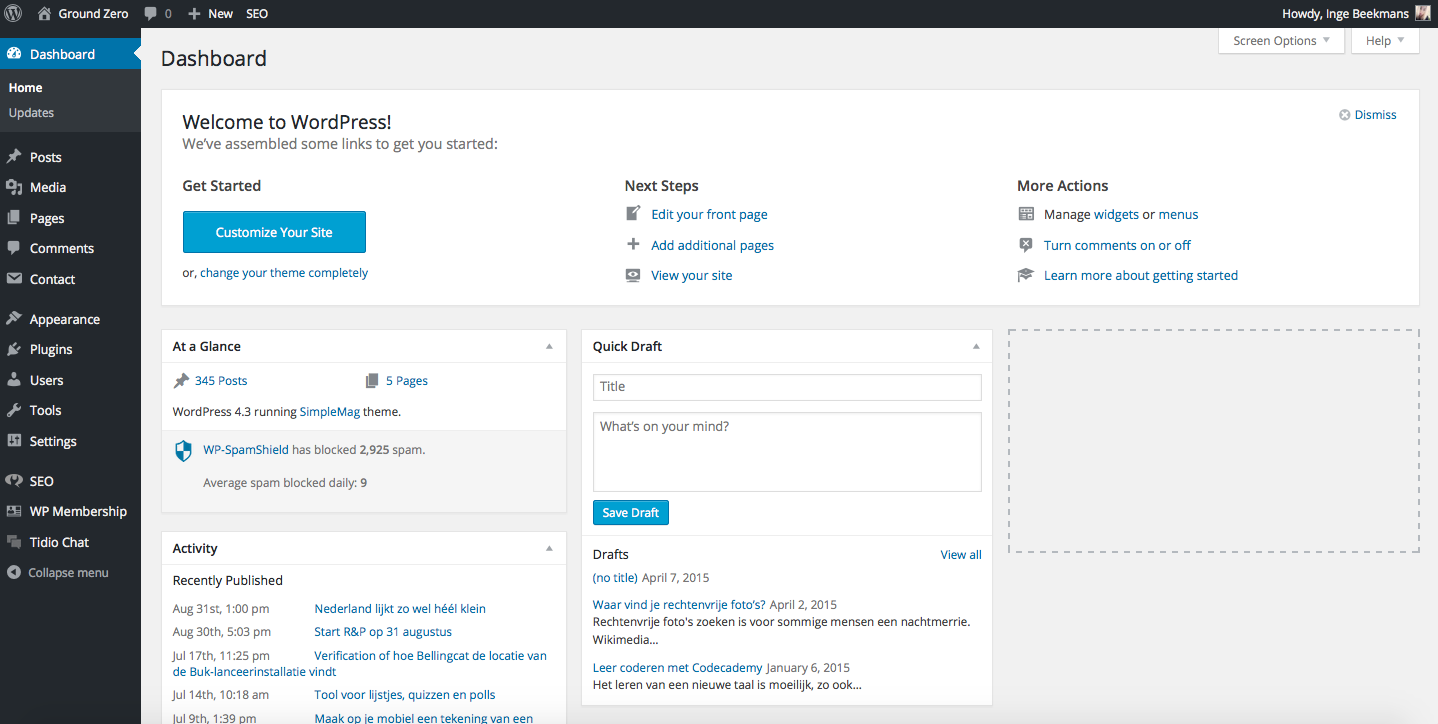
Task: Open the menus link under More Actions
Action: [x=1178, y=214]
